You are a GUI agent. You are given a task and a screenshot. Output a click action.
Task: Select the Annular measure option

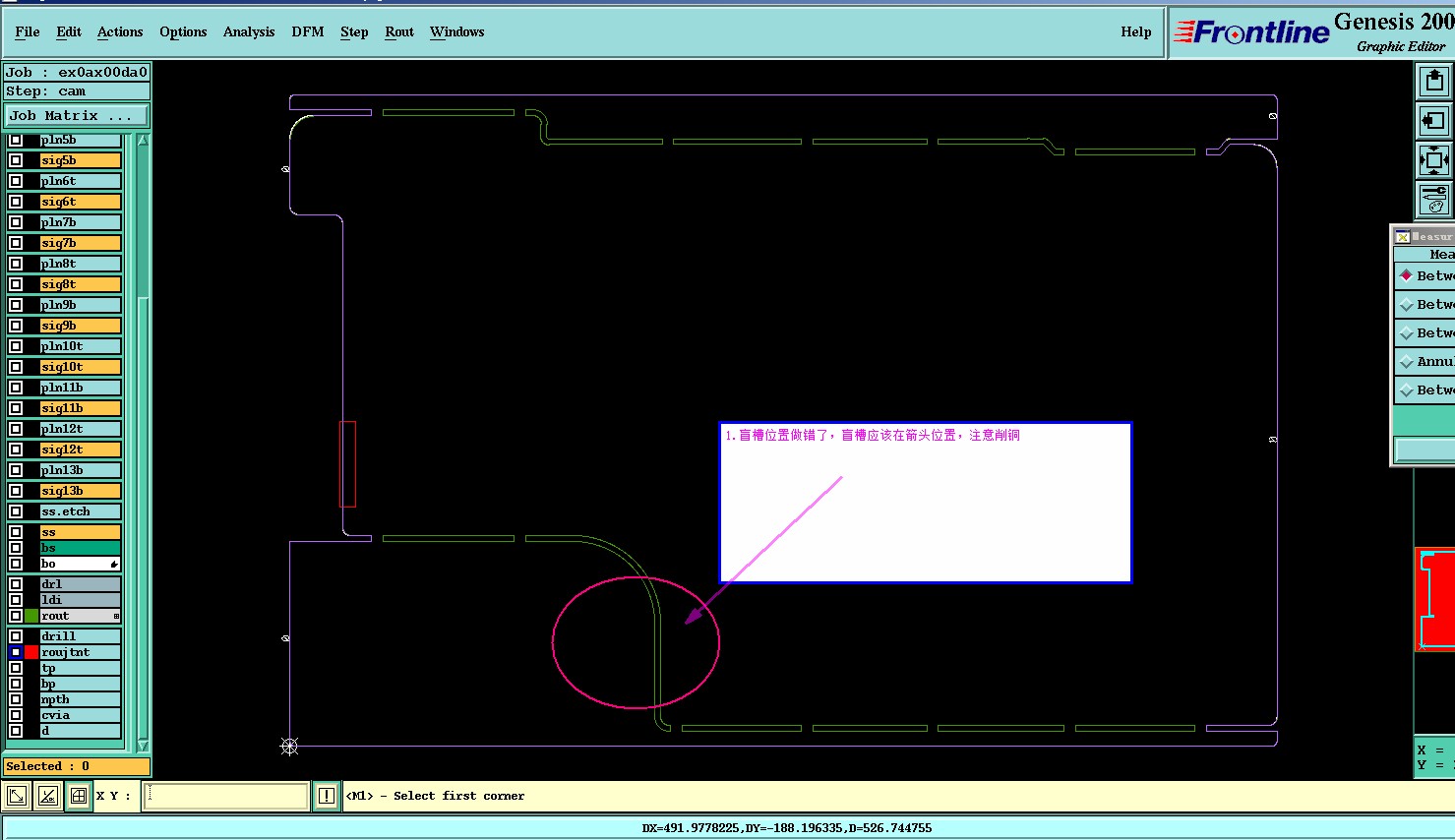point(1407,361)
